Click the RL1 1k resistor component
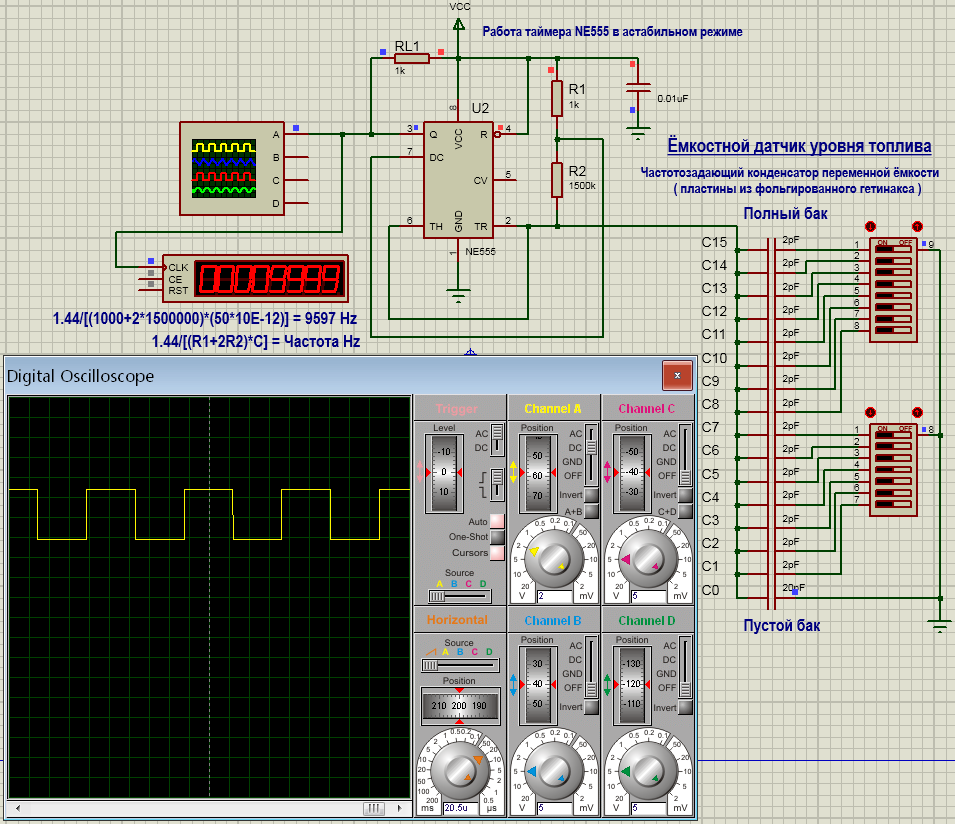955x824 pixels. [x=411, y=59]
